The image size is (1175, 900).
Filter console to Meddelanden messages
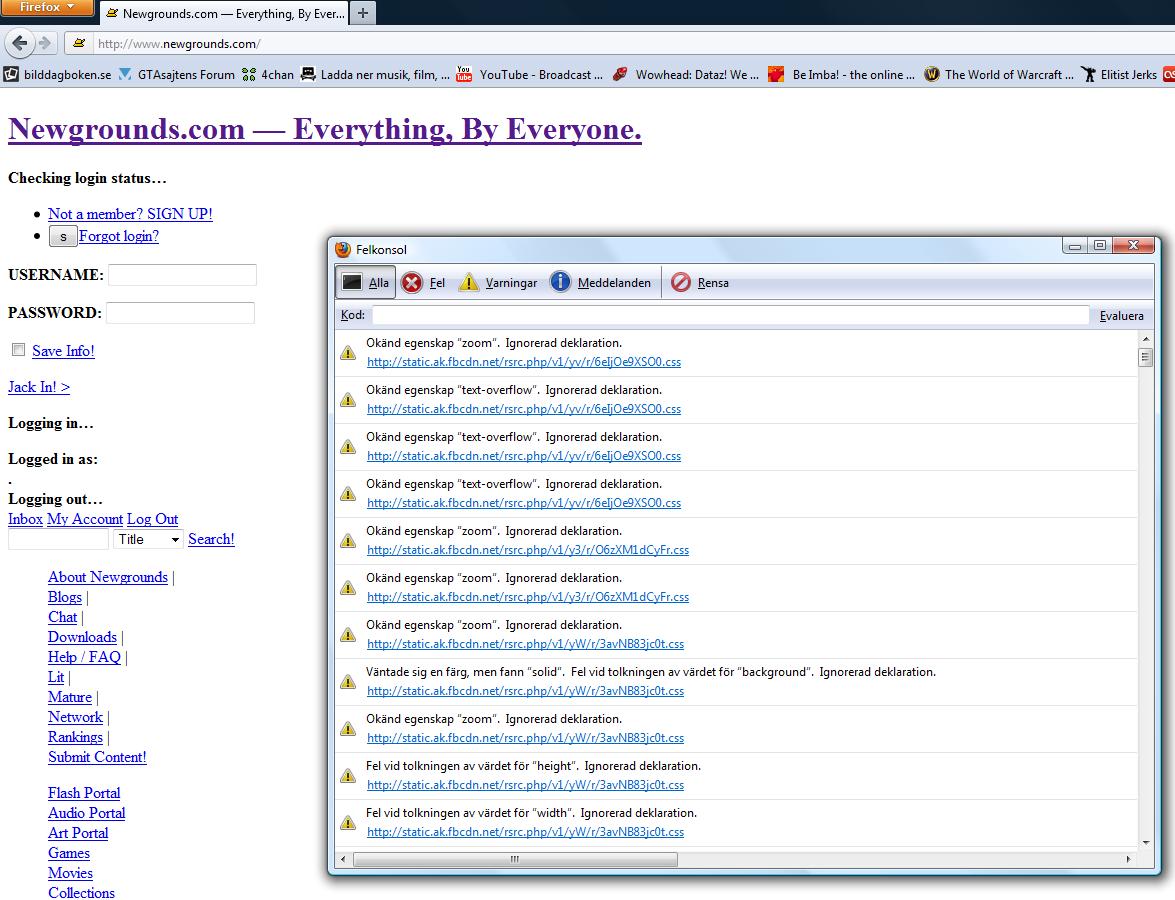601,283
